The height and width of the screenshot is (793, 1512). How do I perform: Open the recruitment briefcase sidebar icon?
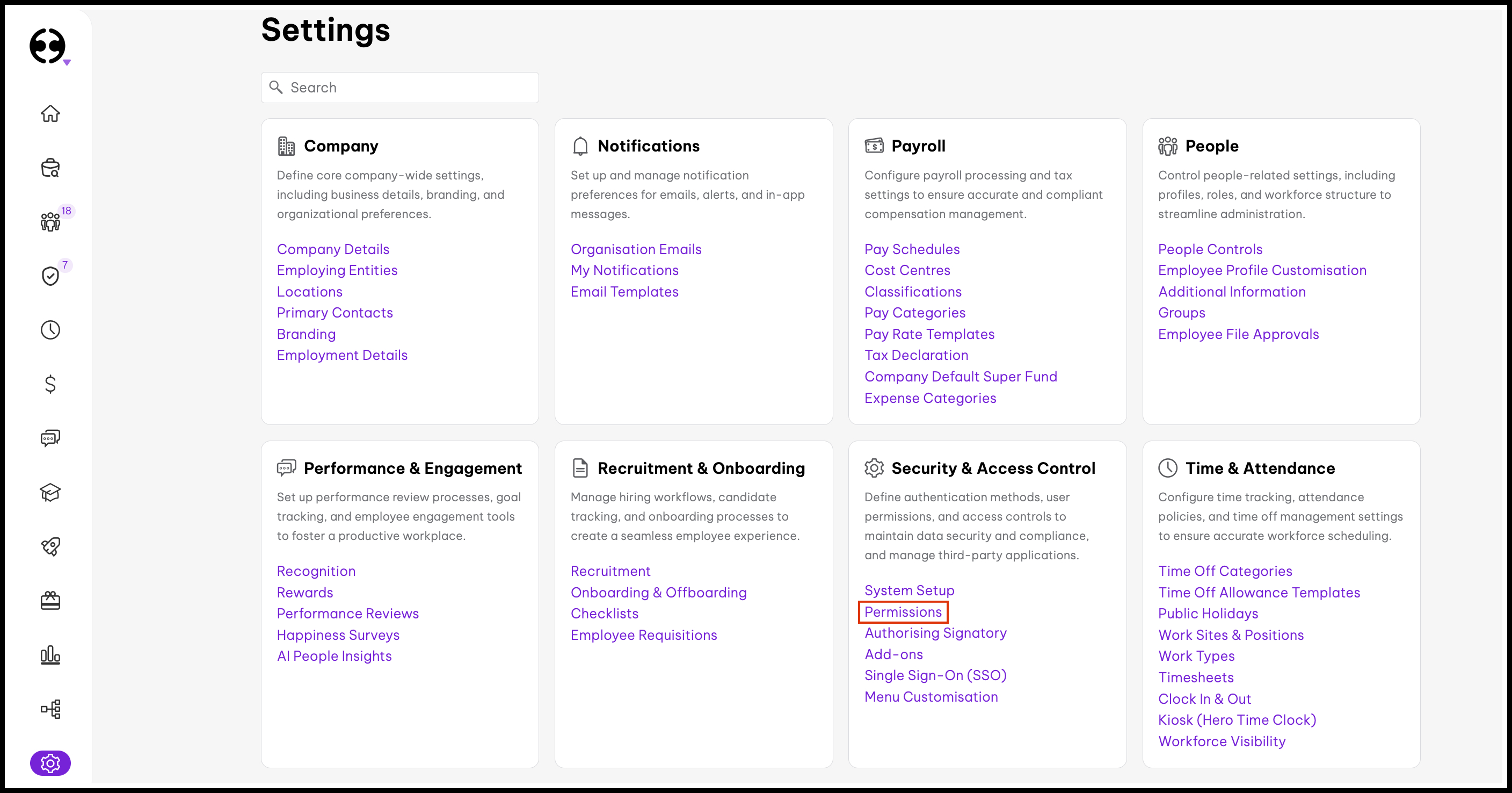click(x=50, y=168)
